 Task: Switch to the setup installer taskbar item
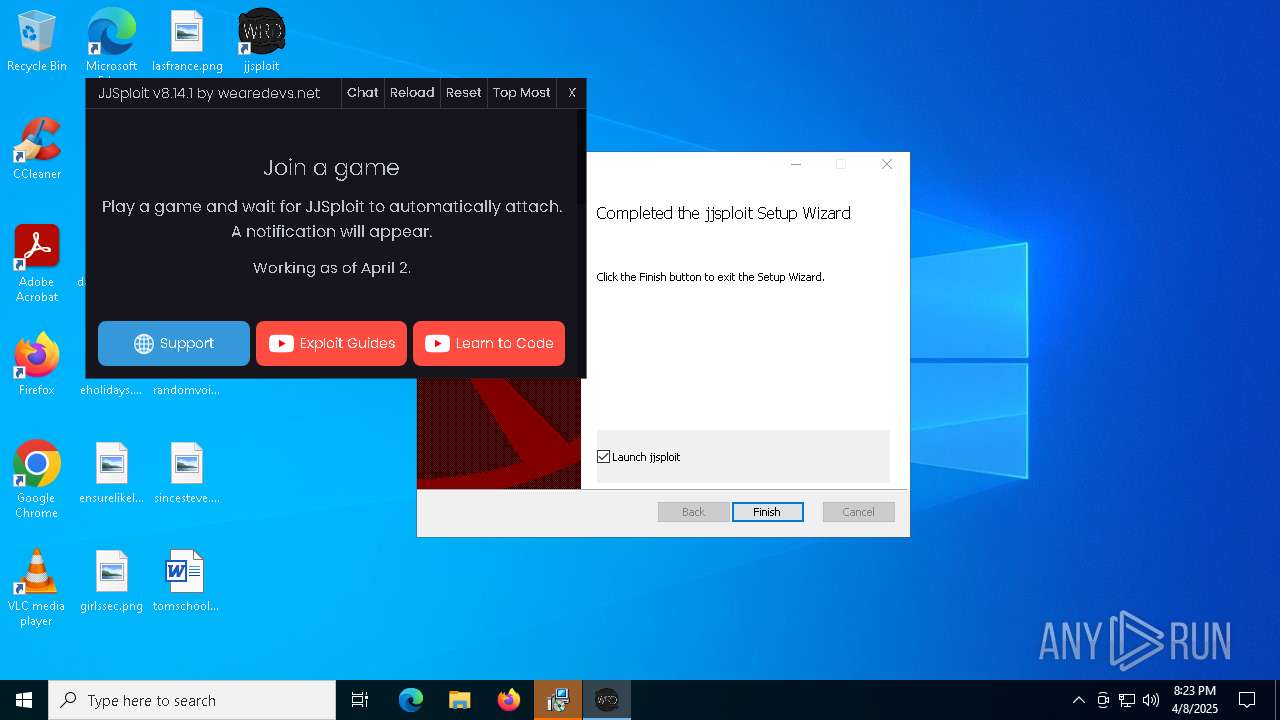pyautogui.click(x=558, y=700)
